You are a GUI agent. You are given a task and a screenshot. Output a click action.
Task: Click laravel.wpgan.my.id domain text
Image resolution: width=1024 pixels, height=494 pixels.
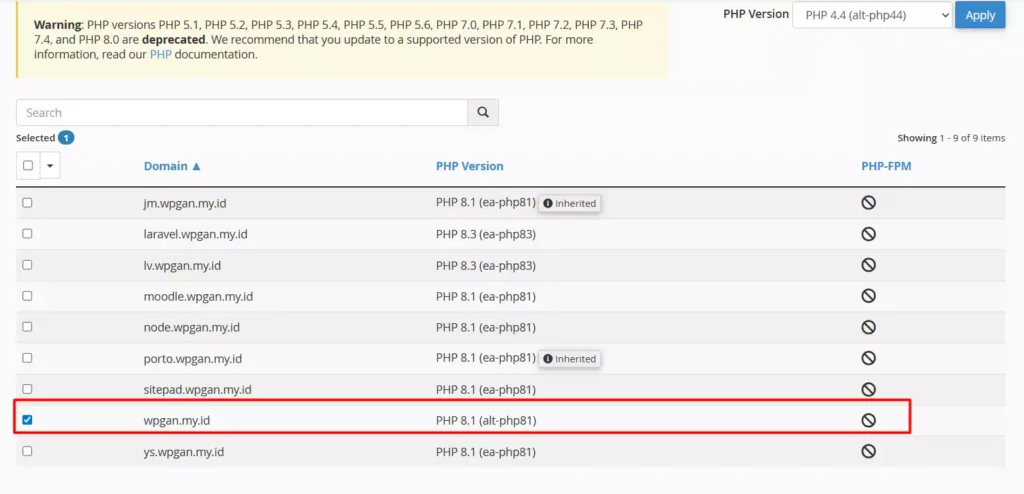point(195,234)
